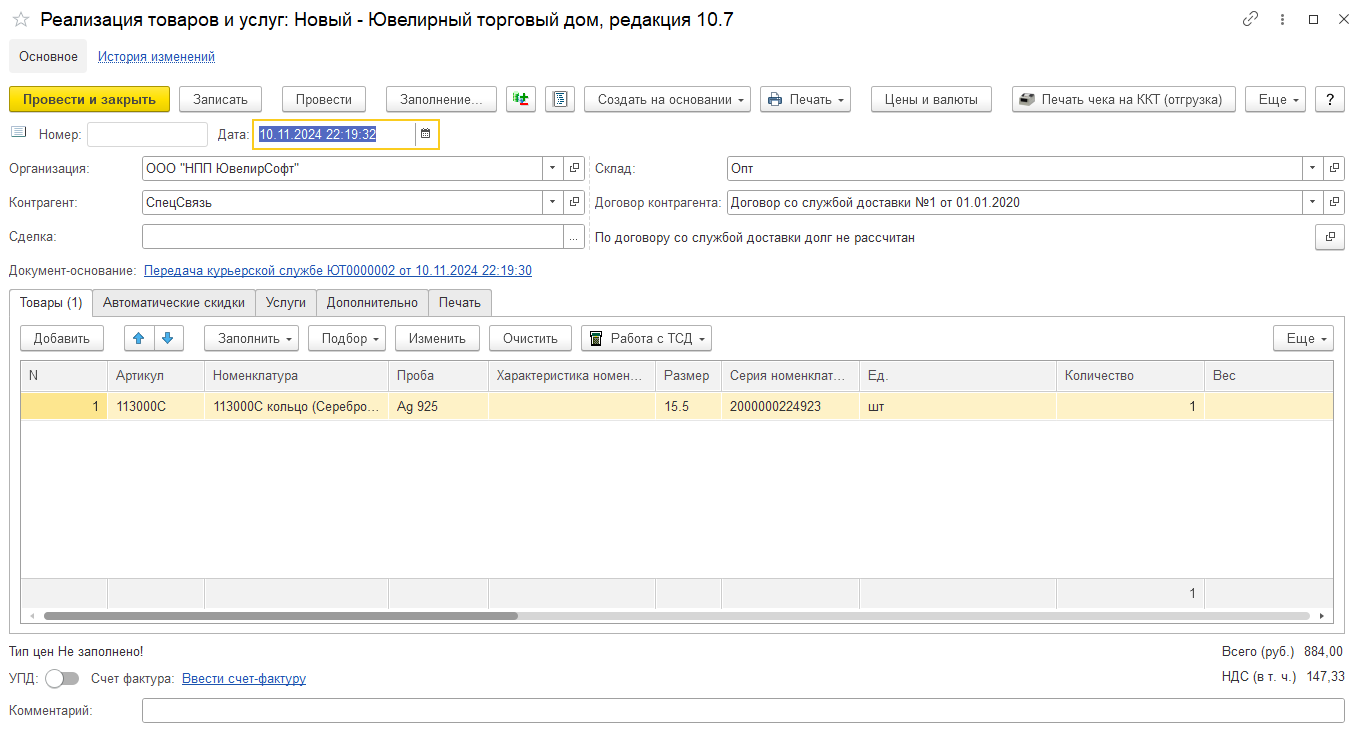Click horizontal scrollbar thumb of goods table
The width and height of the screenshot is (1357, 731).
click(280, 616)
